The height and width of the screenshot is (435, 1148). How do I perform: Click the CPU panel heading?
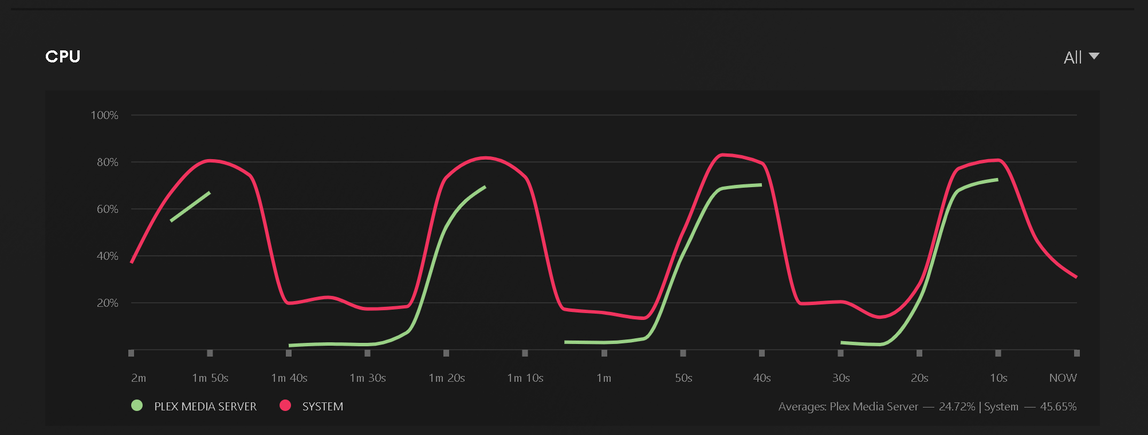[63, 57]
